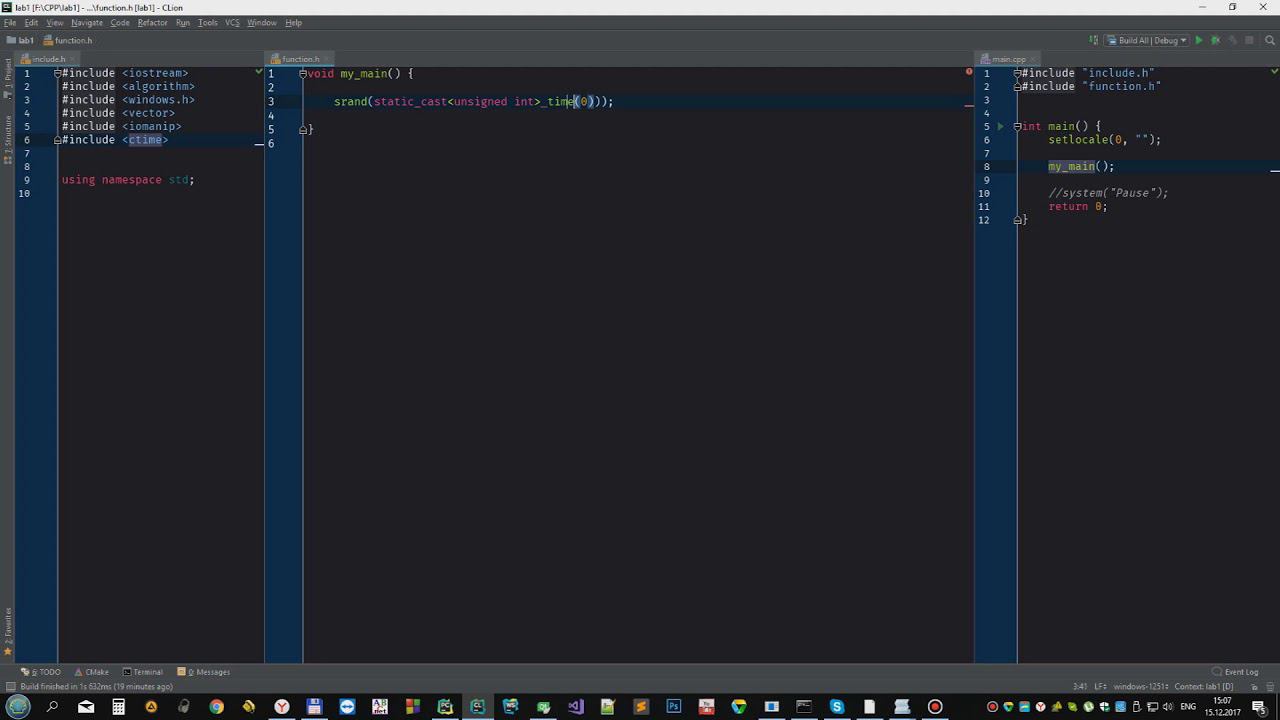Click the build hammer icon left of configuration
This screenshot has width=1280, height=720.
1093,40
